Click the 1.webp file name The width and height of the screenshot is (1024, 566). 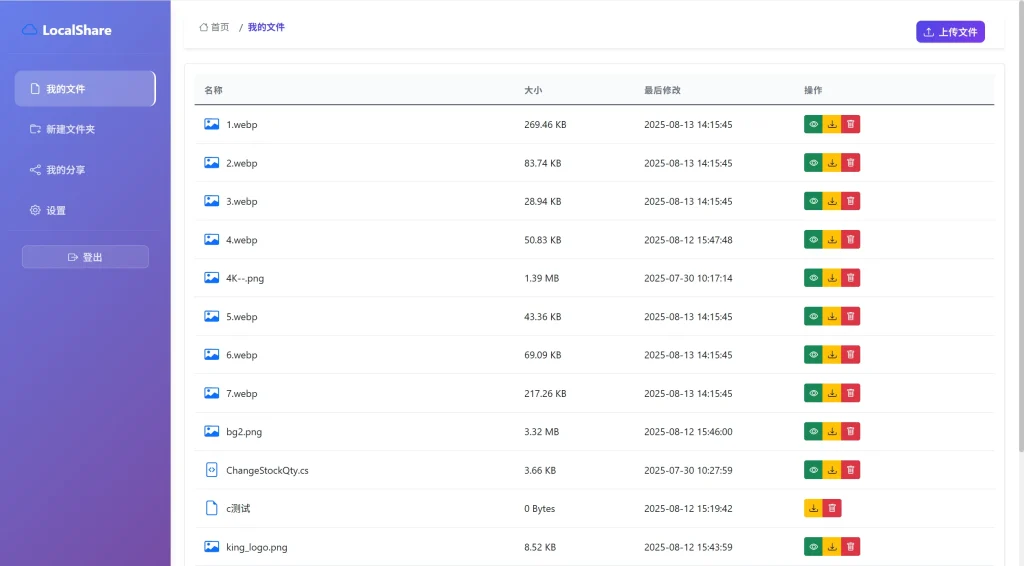(x=242, y=124)
